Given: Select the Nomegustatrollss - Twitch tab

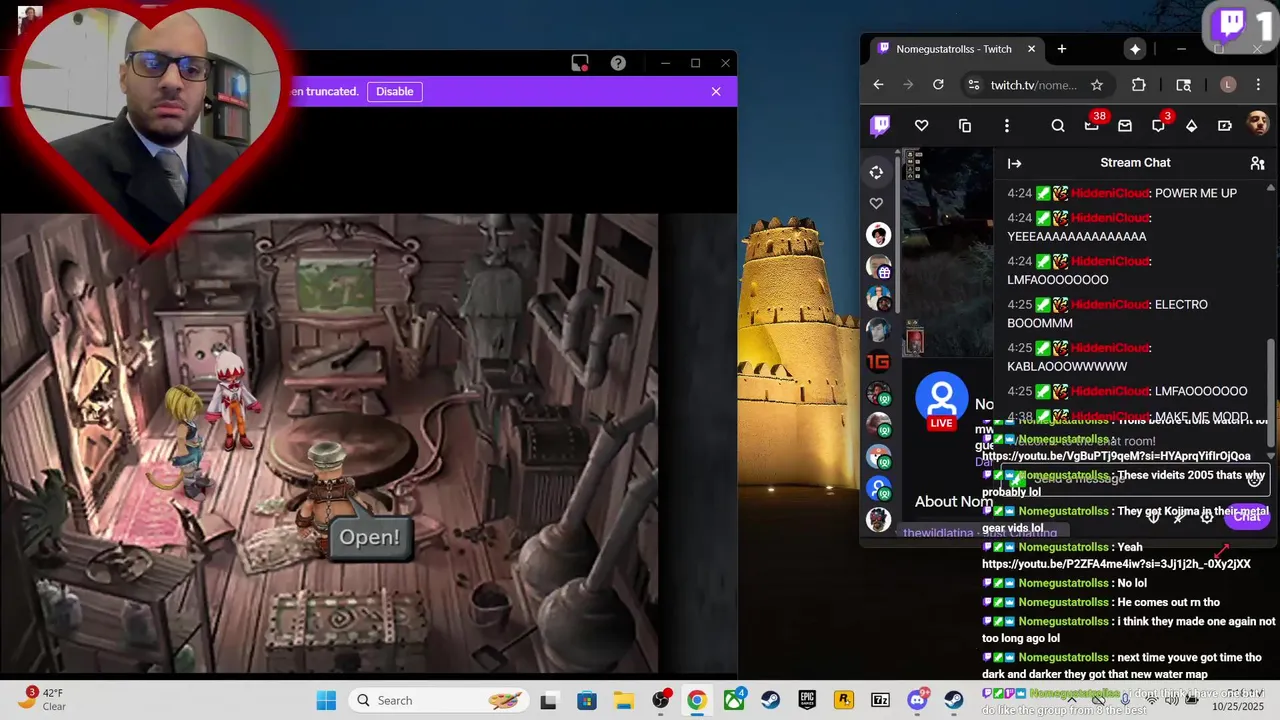Looking at the screenshot, I should click(x=954, y=49).
